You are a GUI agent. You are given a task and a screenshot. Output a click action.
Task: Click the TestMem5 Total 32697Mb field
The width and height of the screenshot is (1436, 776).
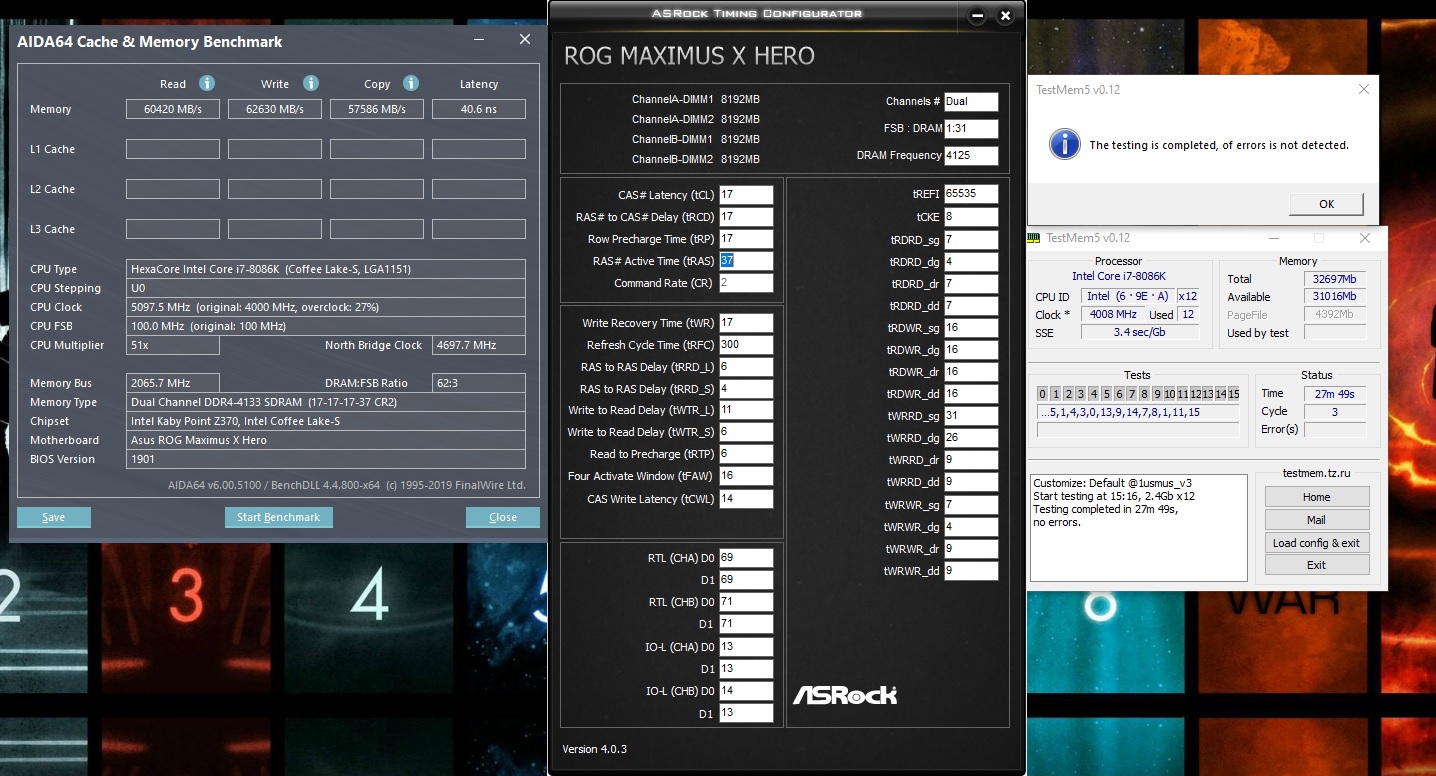point(1335,279)
